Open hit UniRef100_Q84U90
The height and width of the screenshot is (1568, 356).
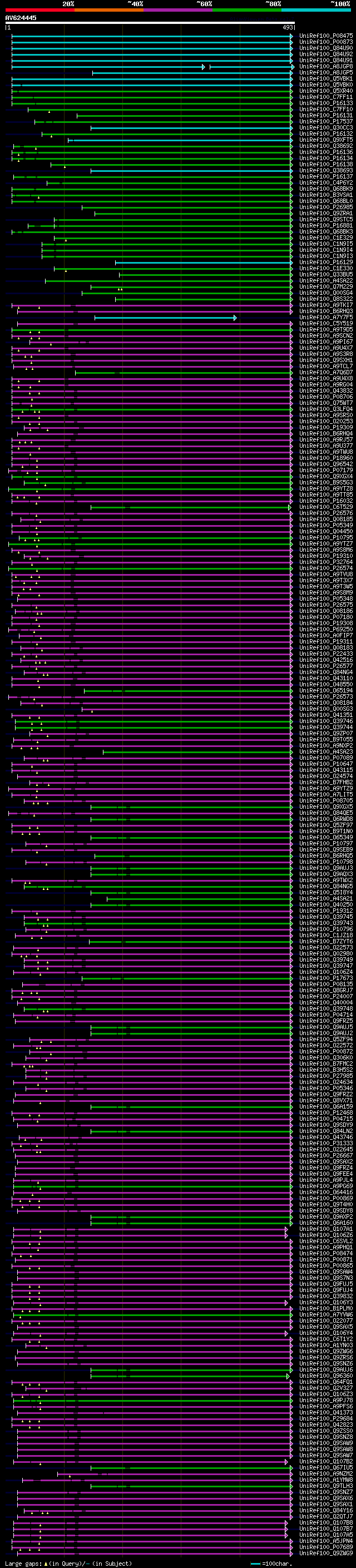[326, 48]
